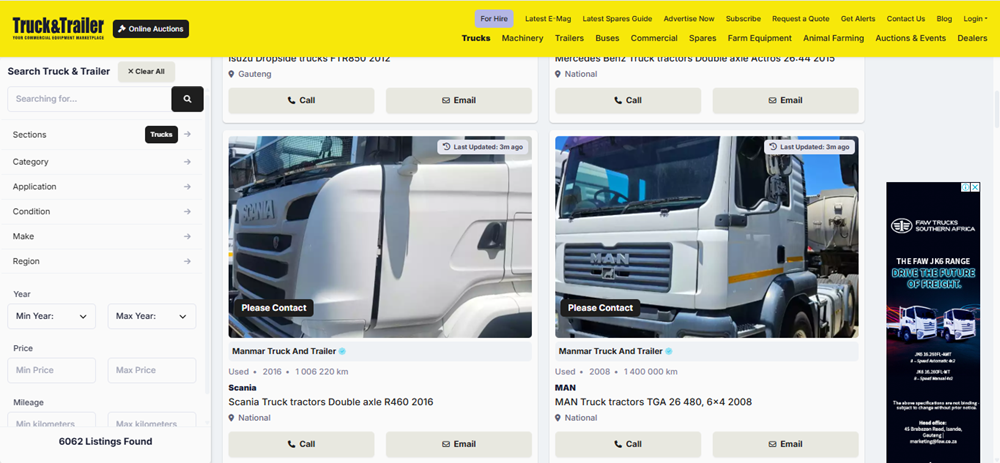Image resolution: width=1000 pixels, height=463 pixels.
Task: Click the ad info icon on FAW advert
Action: (x=966, y=187)
